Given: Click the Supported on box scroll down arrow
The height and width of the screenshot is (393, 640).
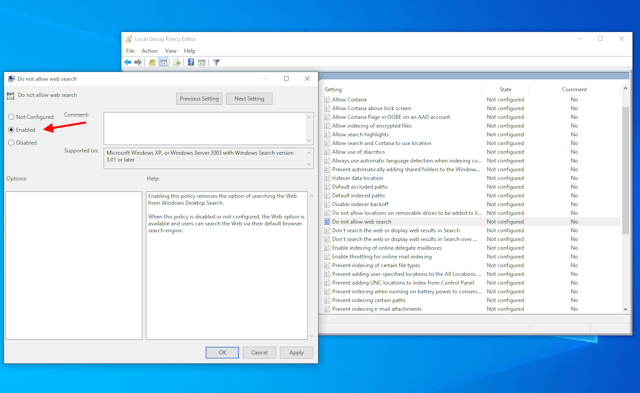Looking at the screenshot, I should click(309, 164).
